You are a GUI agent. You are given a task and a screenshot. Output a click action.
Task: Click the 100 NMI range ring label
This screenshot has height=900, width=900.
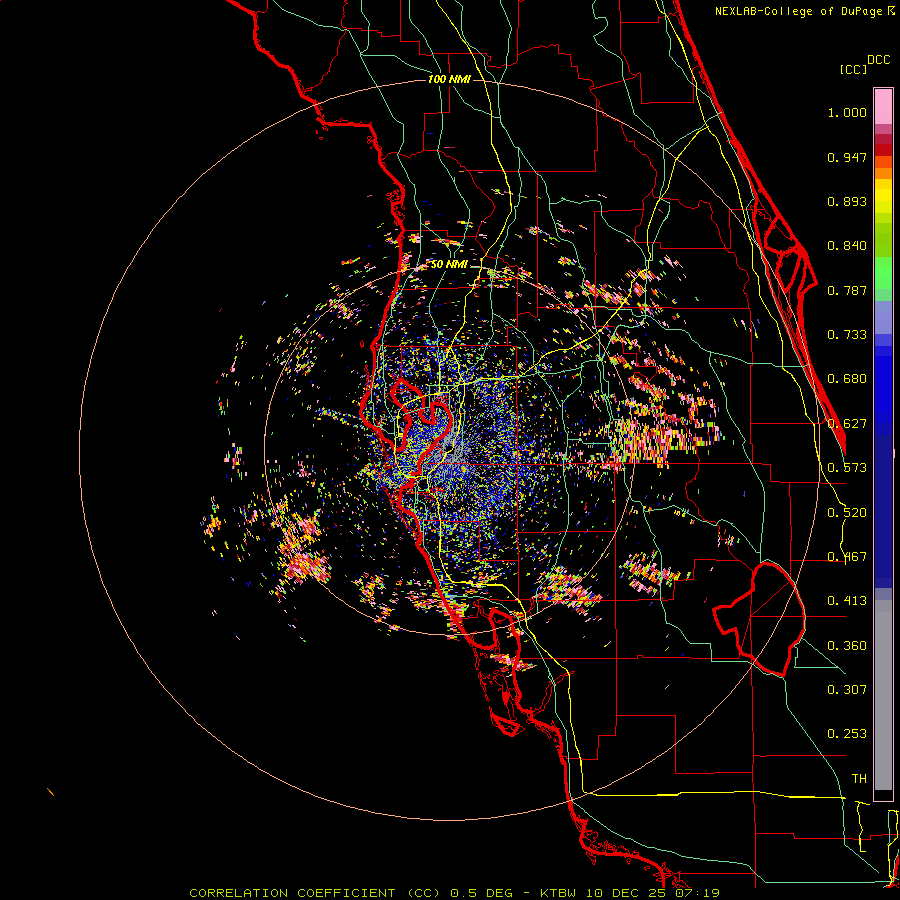pos(449,79)
